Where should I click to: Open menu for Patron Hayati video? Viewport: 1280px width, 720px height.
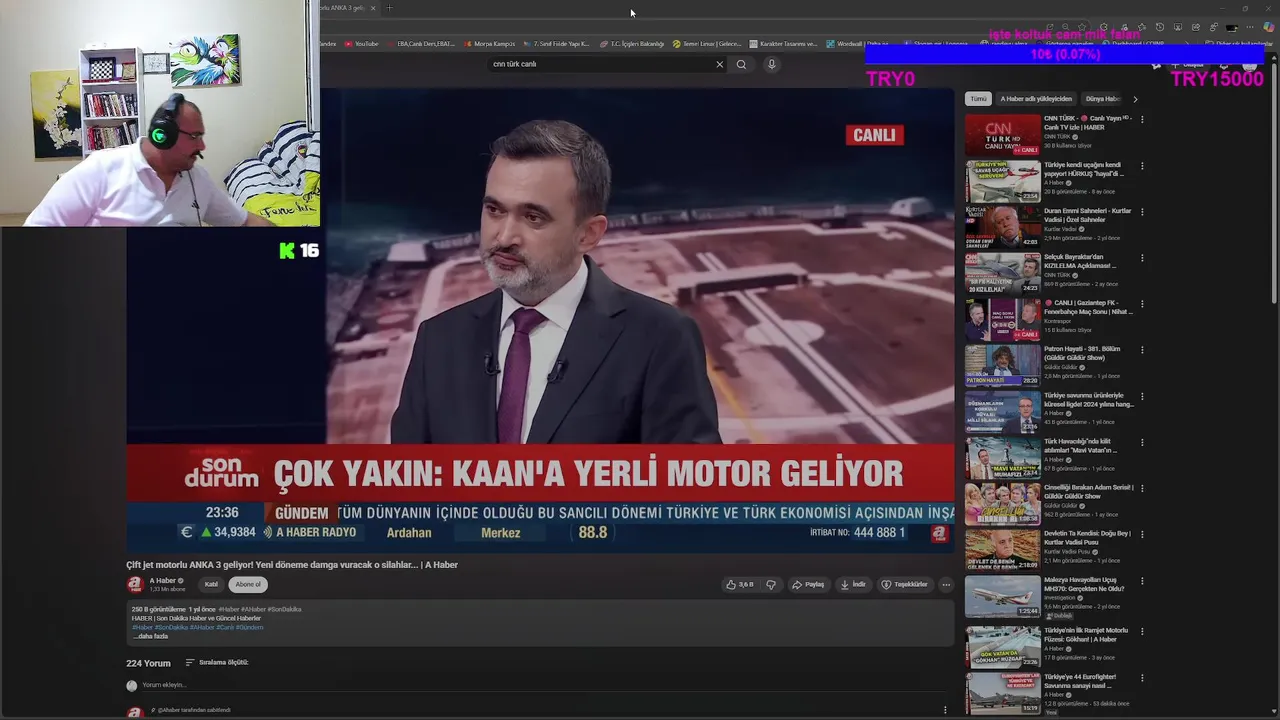1142,350
